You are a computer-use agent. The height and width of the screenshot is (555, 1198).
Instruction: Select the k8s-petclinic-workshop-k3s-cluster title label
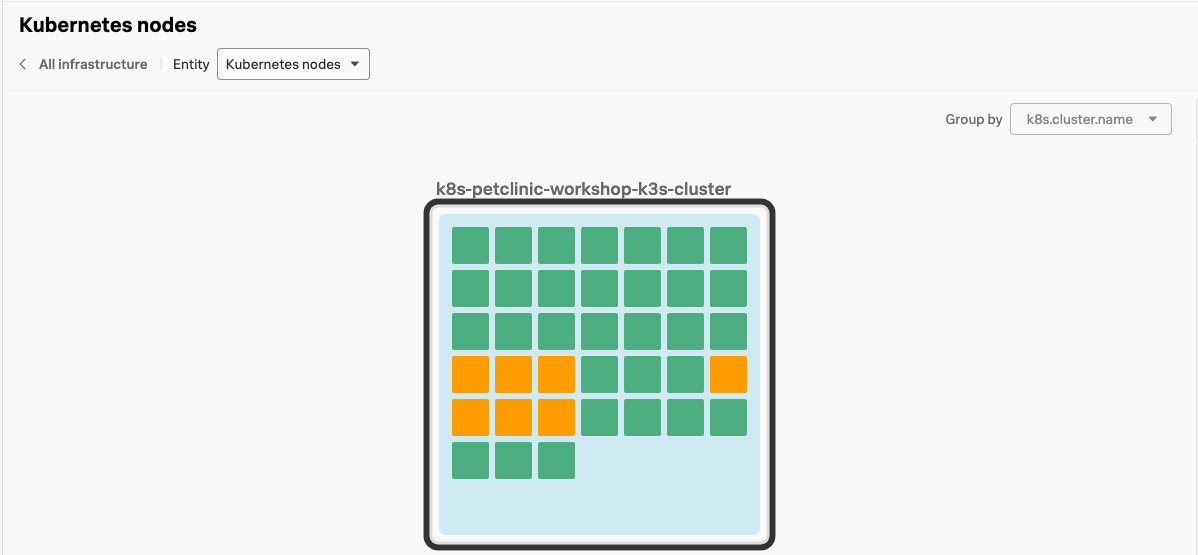[x=583, y=188]
